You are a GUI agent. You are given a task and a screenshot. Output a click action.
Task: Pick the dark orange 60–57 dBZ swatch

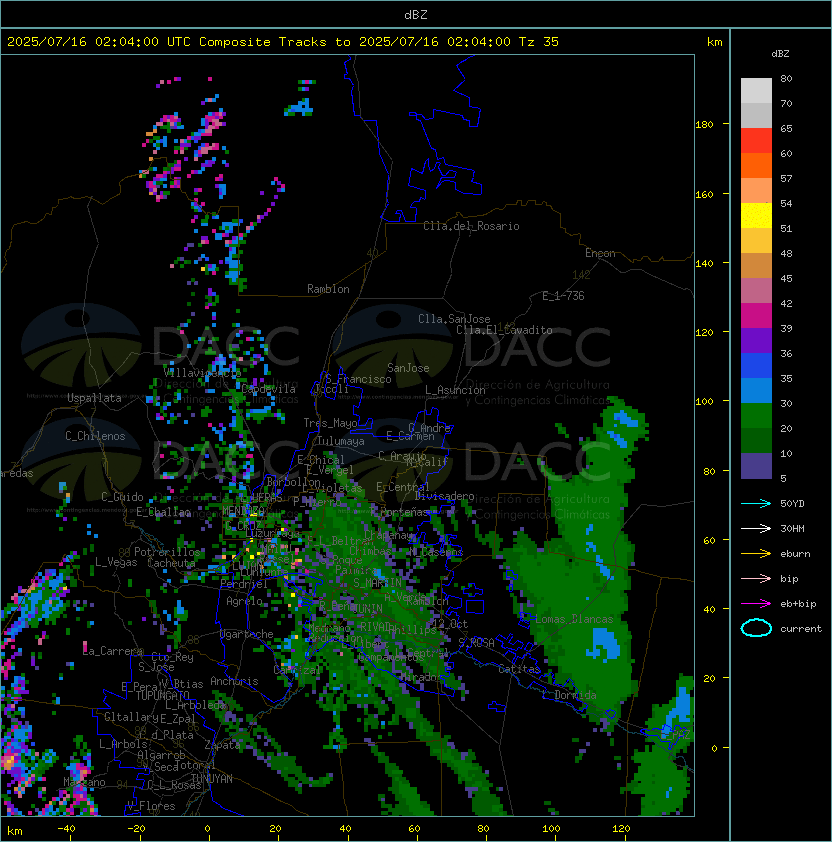(756, 166)
